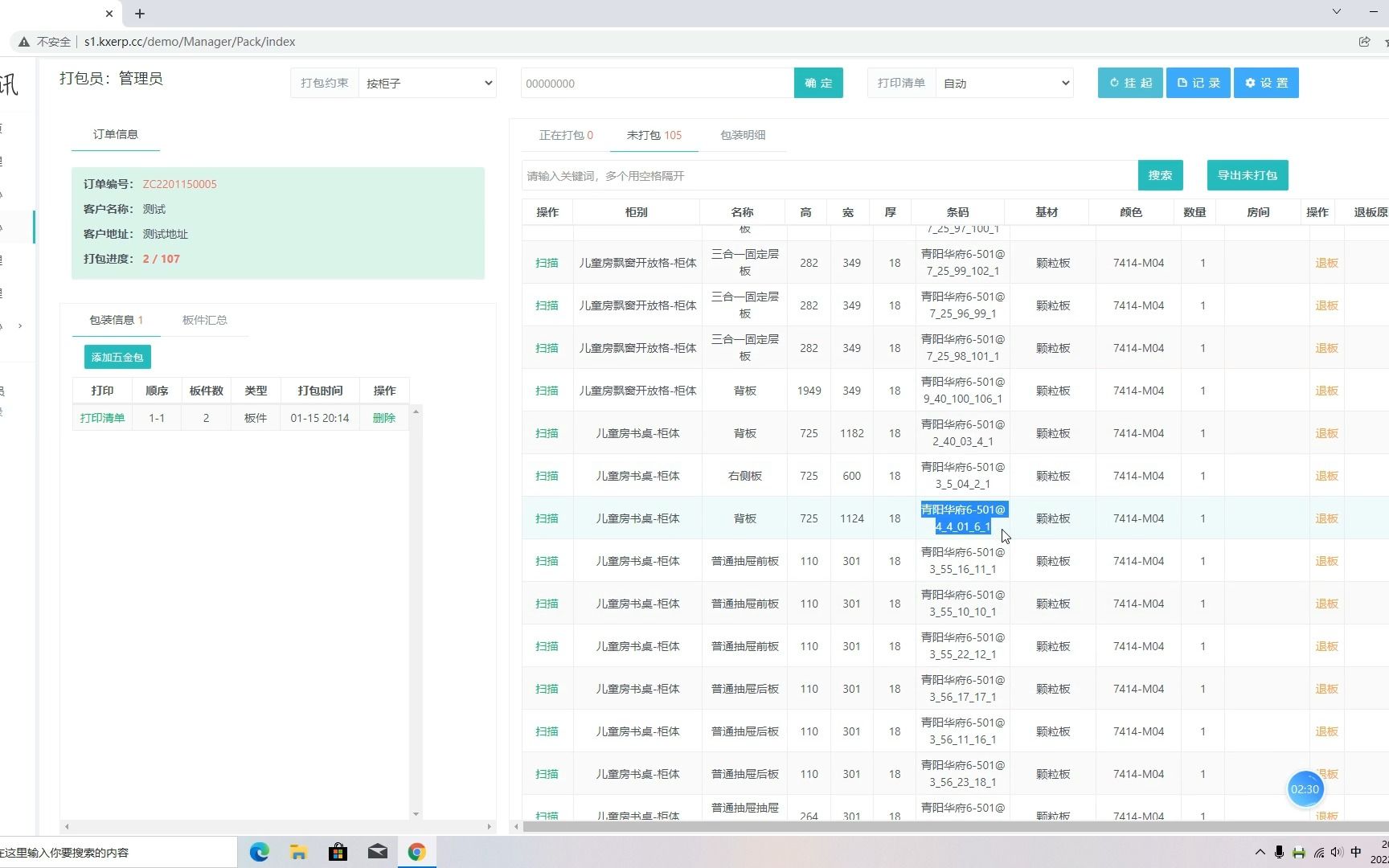Click the horizontal scrollbar under the unpacked table
This screenshot has width=1389, height=868.
point(955,826)
